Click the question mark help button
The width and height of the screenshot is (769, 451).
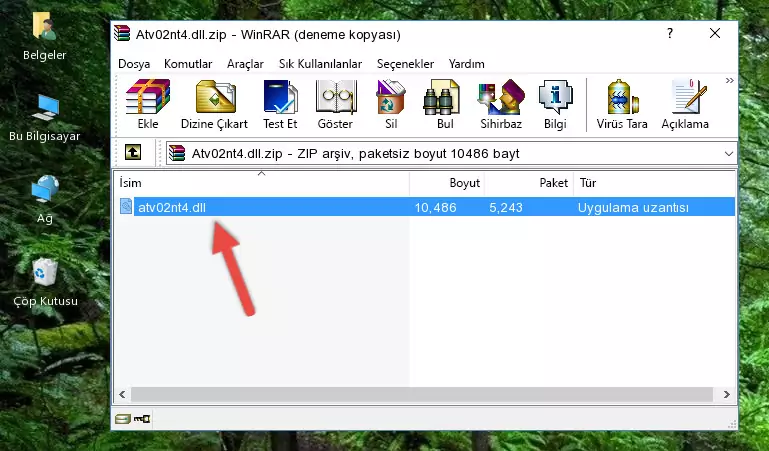click(x=670, y=33)
